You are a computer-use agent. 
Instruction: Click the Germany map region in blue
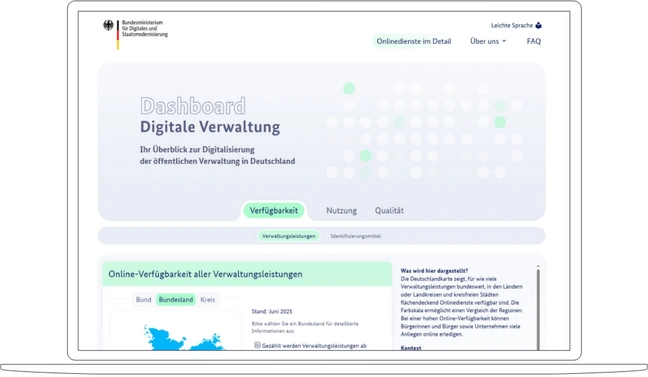(184, 340)
